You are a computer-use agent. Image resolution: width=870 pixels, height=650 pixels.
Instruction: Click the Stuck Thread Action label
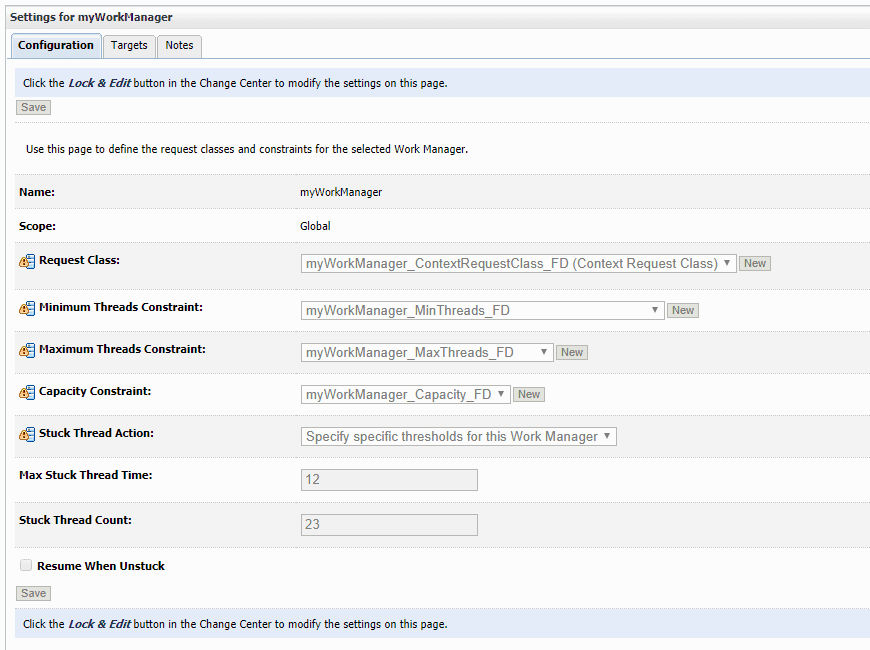tap(97, 434)
